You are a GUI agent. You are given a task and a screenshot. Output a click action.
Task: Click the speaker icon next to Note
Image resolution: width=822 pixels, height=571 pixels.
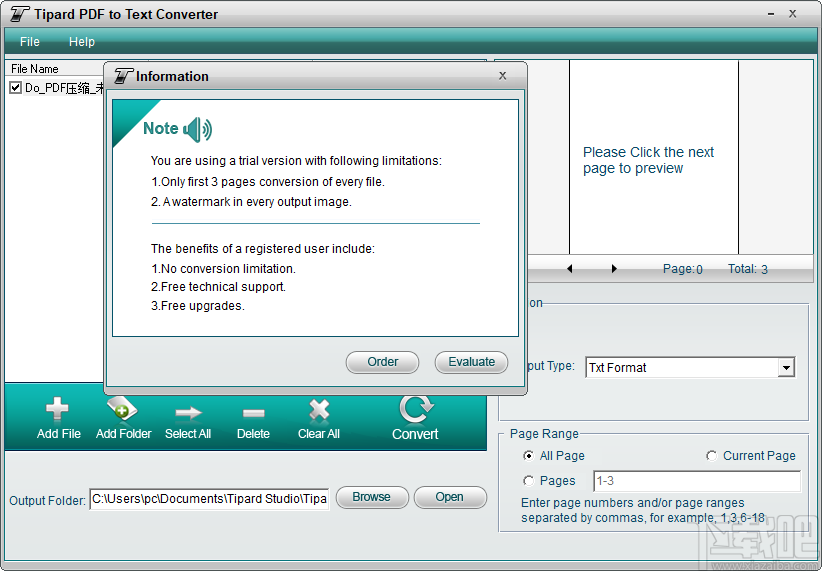click(x=198, y=130)
